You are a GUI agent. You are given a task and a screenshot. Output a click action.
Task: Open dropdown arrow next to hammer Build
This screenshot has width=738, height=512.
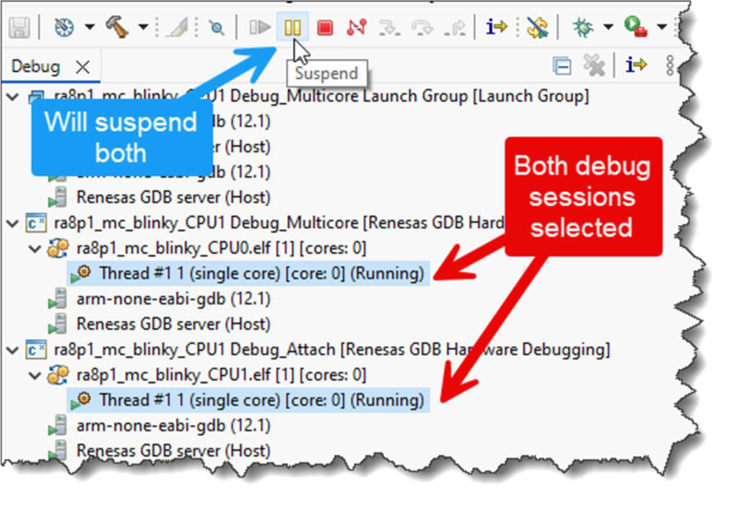pos(143,27)
